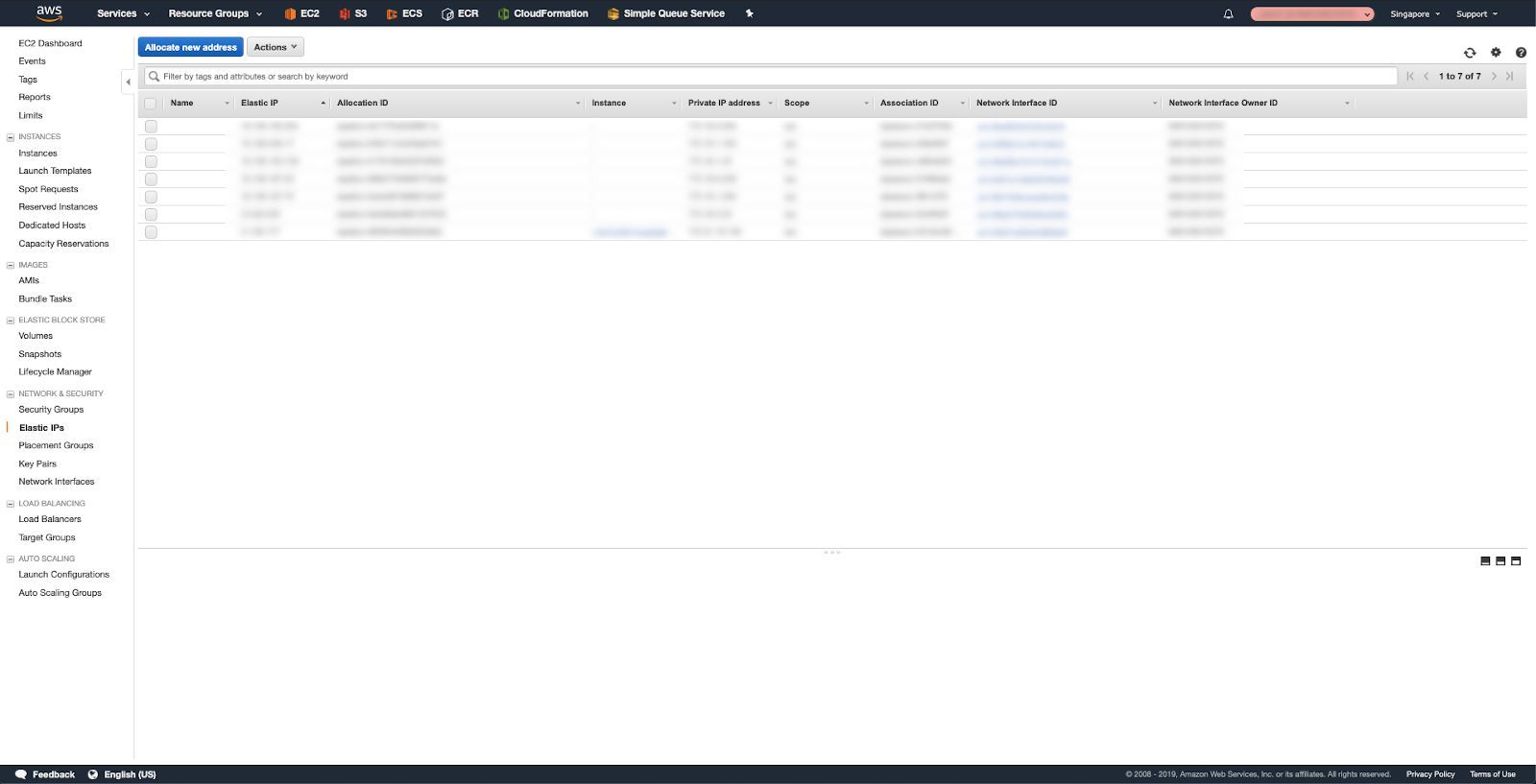The width and height of the screenshot is (1536, 784).
Task: Open the Actions dropdown button
Action: tap(276, 47)
